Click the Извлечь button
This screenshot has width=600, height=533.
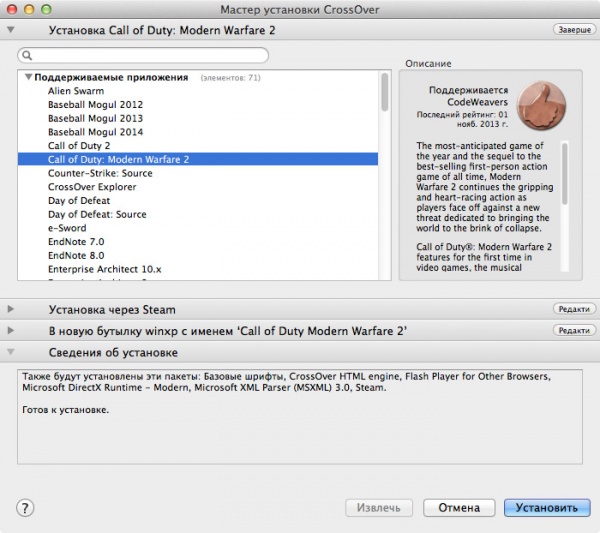point(379,508)
